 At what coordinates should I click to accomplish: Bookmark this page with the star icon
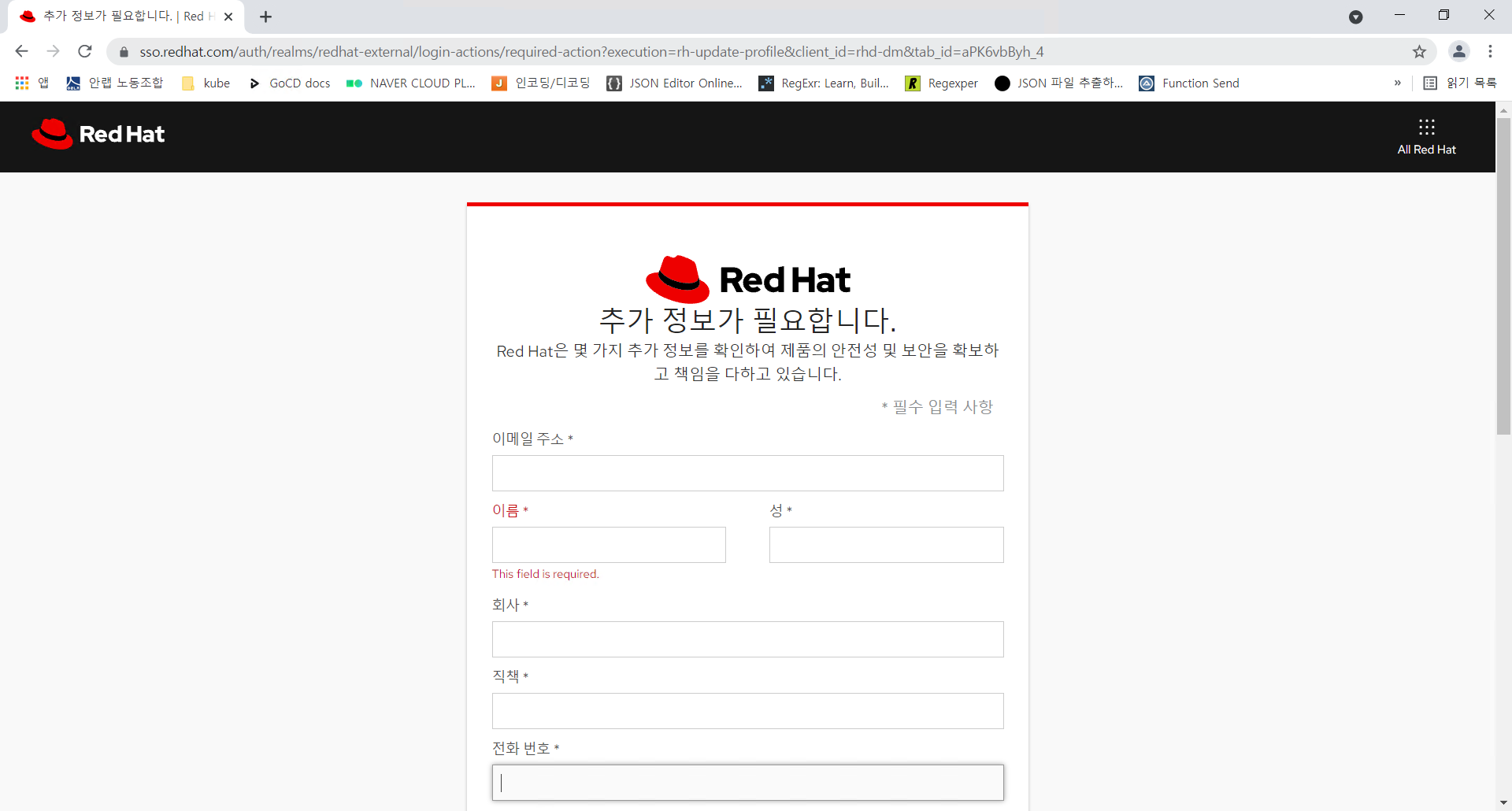(1419, 52)
